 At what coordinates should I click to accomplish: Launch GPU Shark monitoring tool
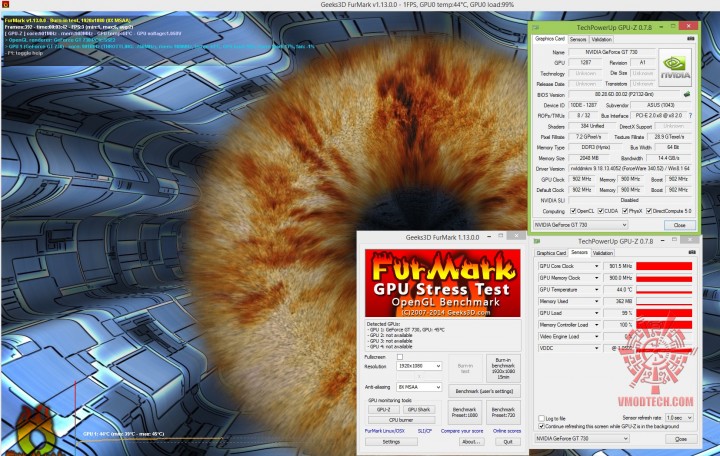(x=419, y=409)
